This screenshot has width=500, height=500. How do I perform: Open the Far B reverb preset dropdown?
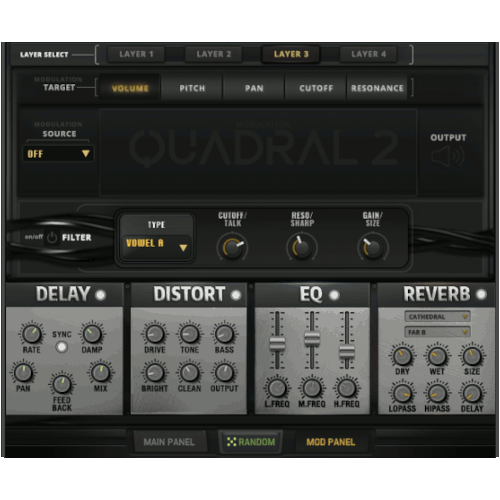click(437, 332)
